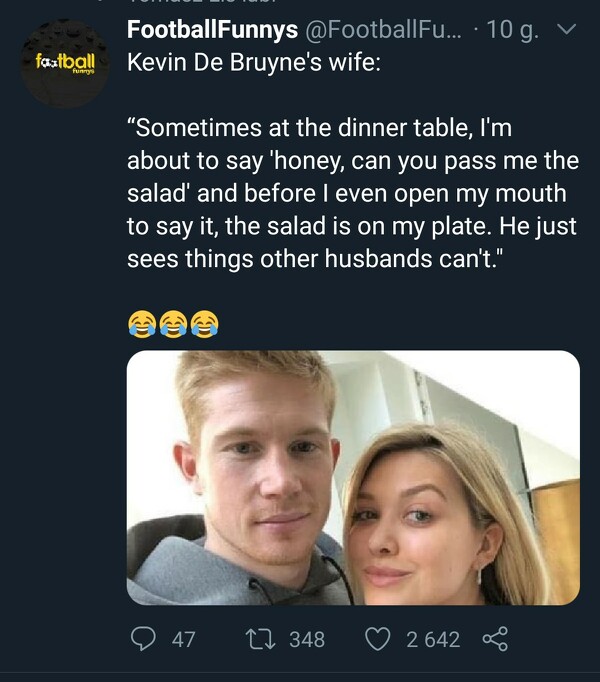Open the tweet's '10 g.' timestamp
This screenshot has height=682, width=600.
(517, 31)
